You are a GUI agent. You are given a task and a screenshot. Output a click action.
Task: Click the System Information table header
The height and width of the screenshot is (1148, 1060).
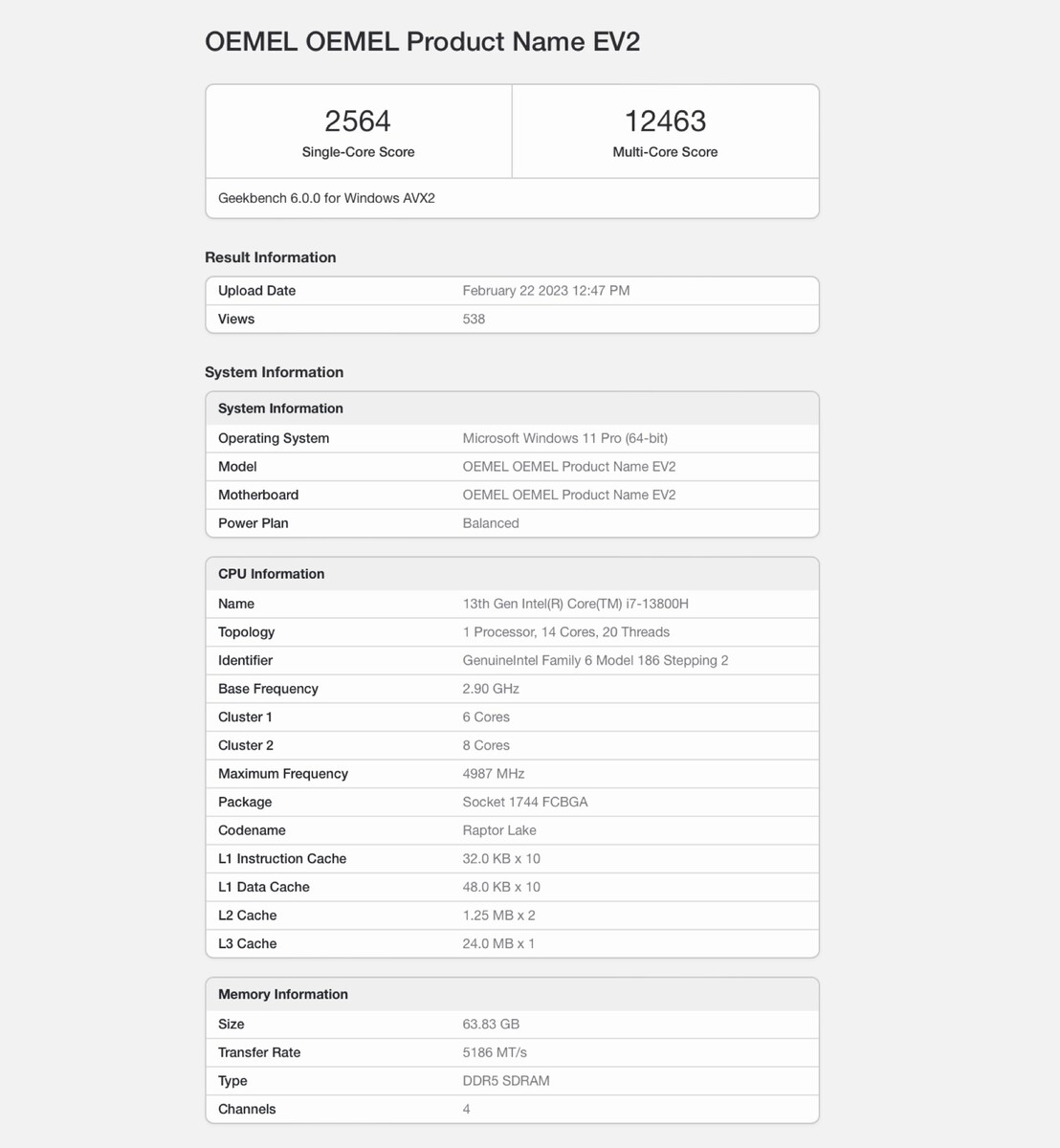(x=280, y=408)
